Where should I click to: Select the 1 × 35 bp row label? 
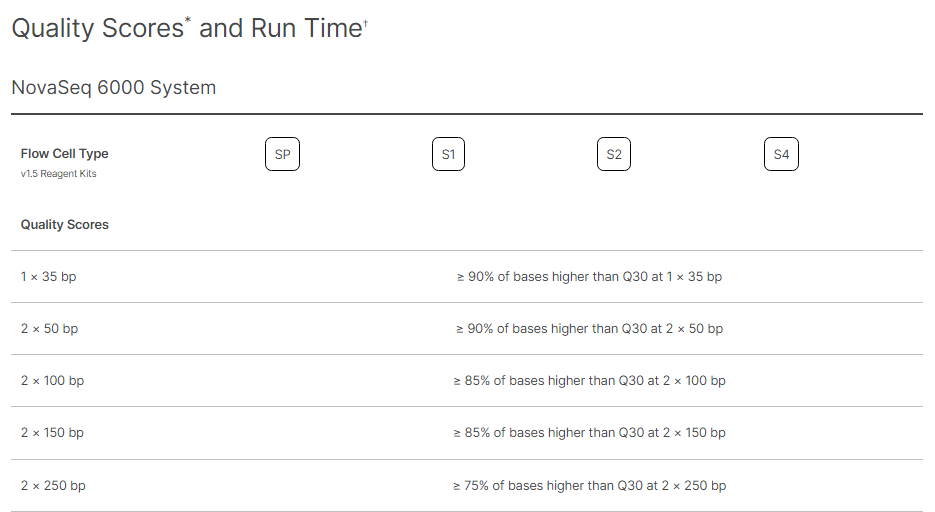point(48,277)
